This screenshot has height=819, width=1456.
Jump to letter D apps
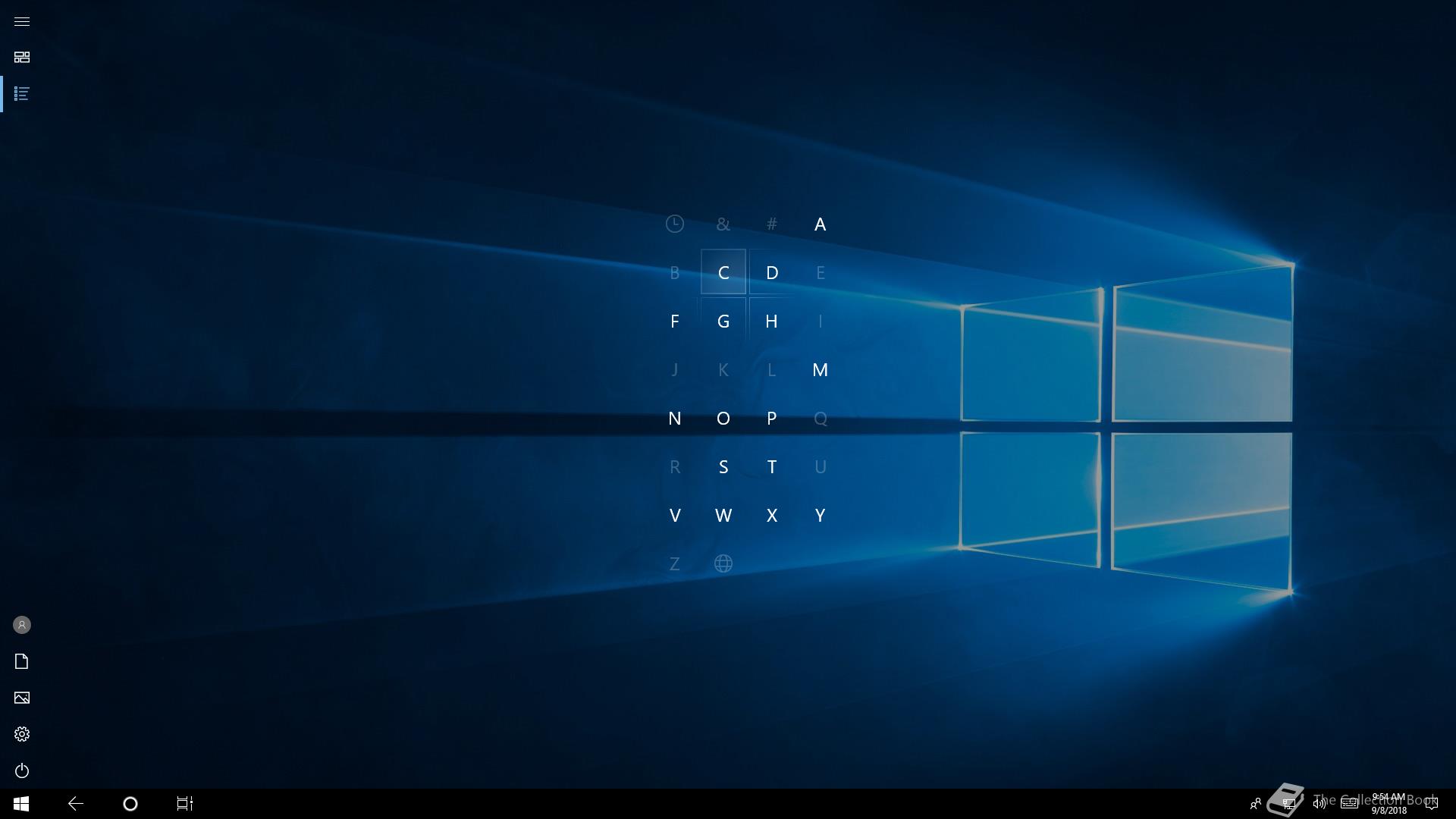pyautogui.click(x=771, y=272)
